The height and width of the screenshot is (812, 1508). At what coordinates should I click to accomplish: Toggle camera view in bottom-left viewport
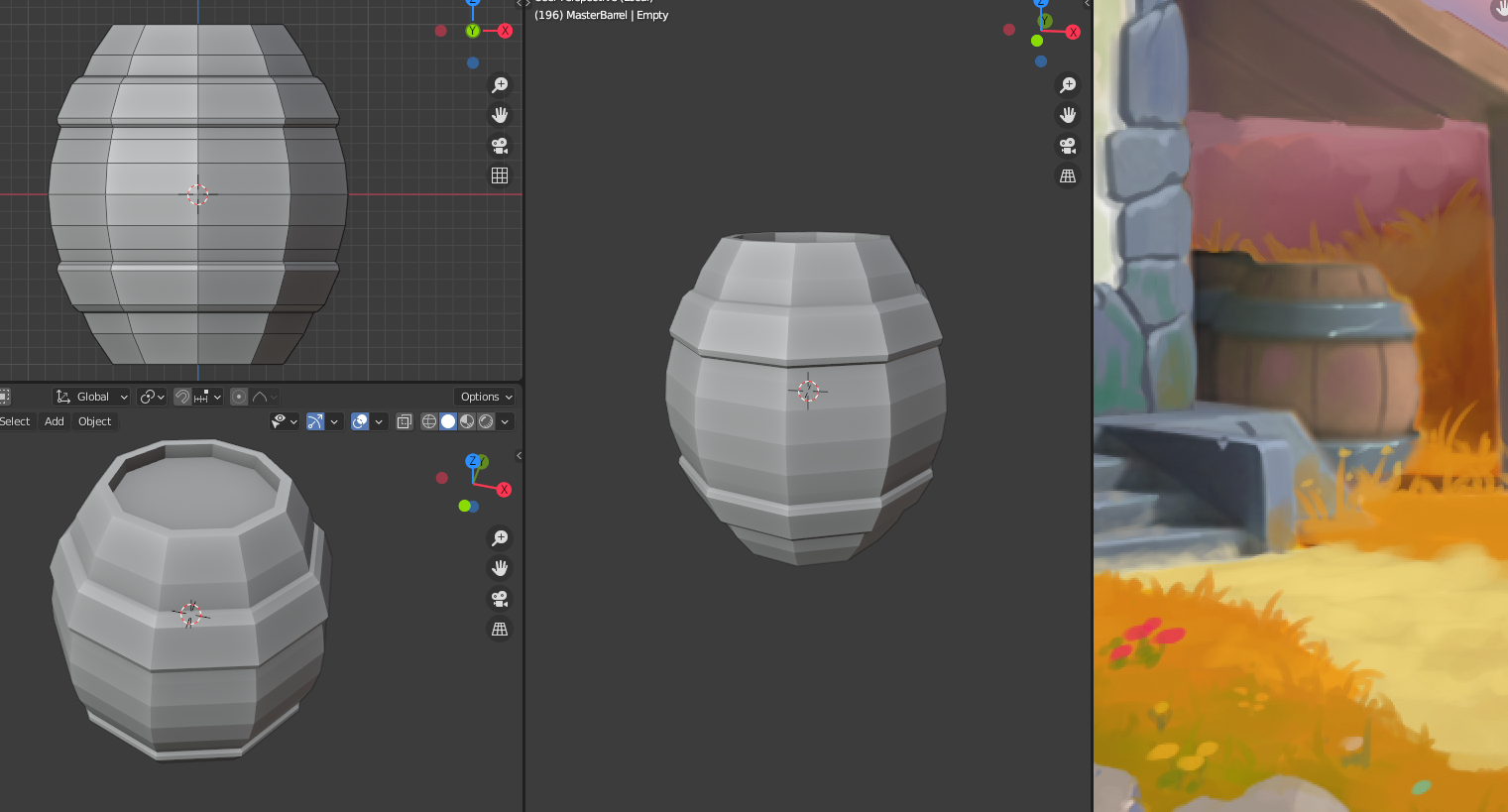tap(500, 599)
